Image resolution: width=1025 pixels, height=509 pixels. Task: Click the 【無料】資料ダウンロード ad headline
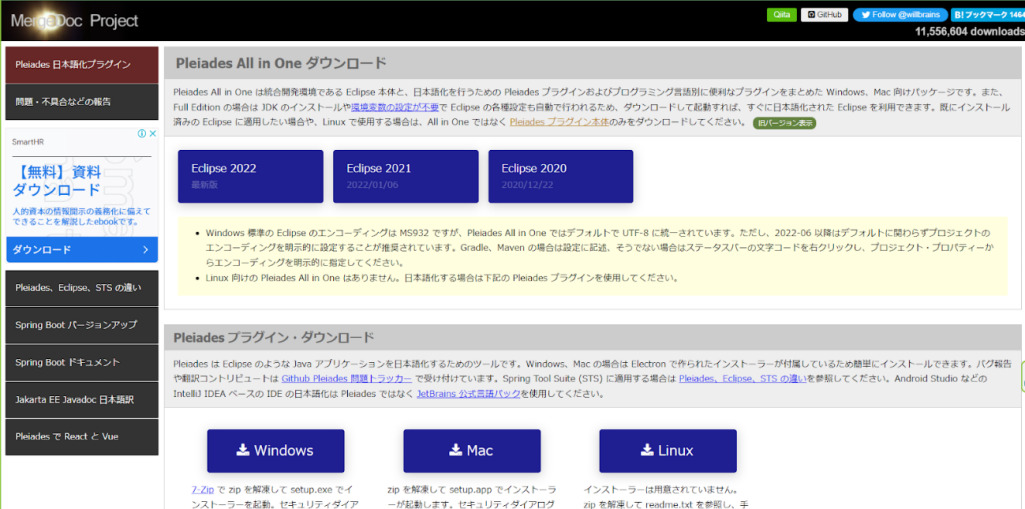(58, 182)
